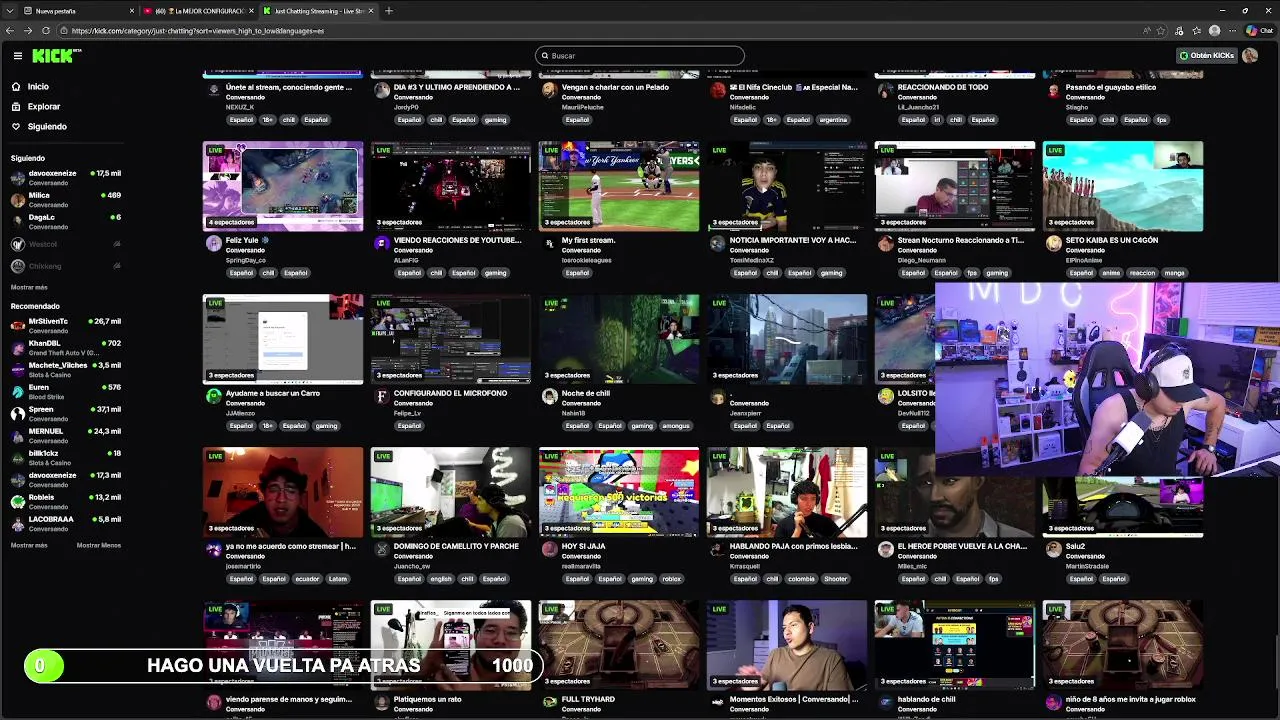
Task: Open Euren recommended channel
Action: [x=65, y=391]
